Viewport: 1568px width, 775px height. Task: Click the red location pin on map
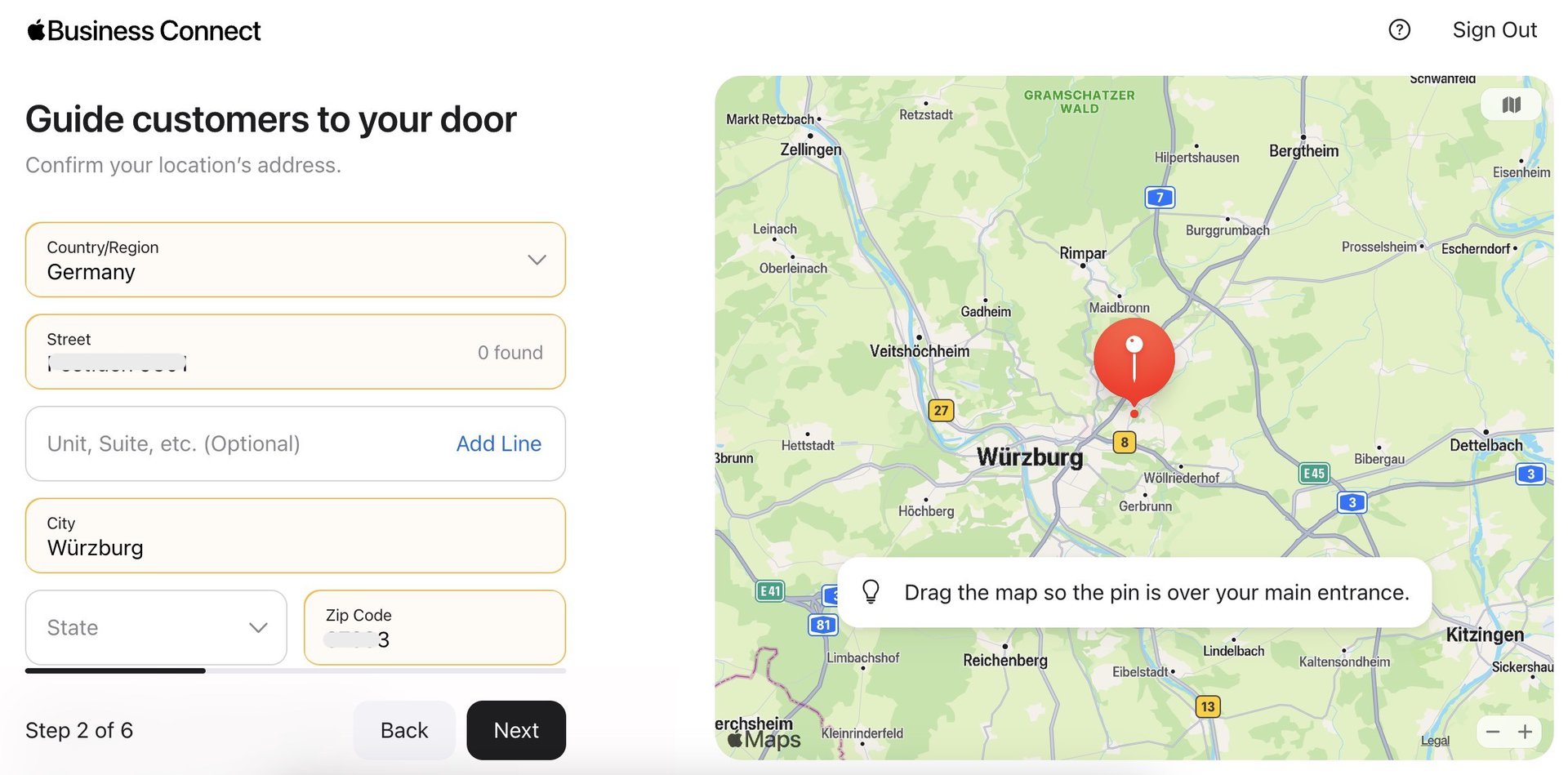pyautogui.click(x=1134, y=360)
